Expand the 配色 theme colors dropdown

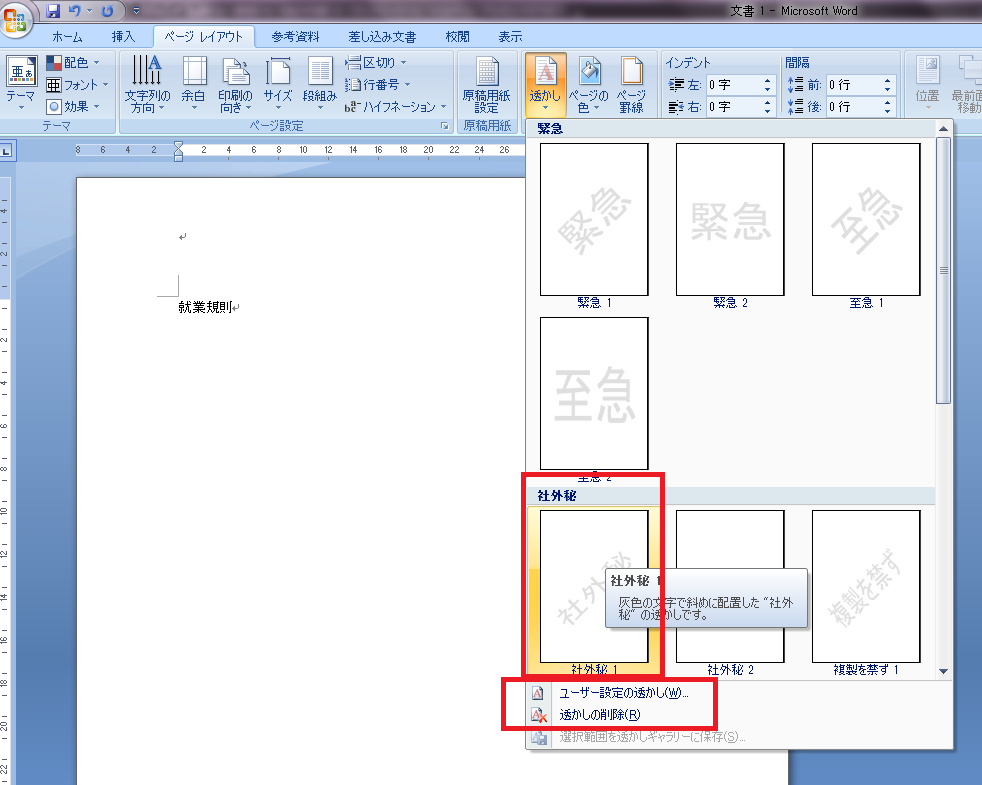coord(74,62)
